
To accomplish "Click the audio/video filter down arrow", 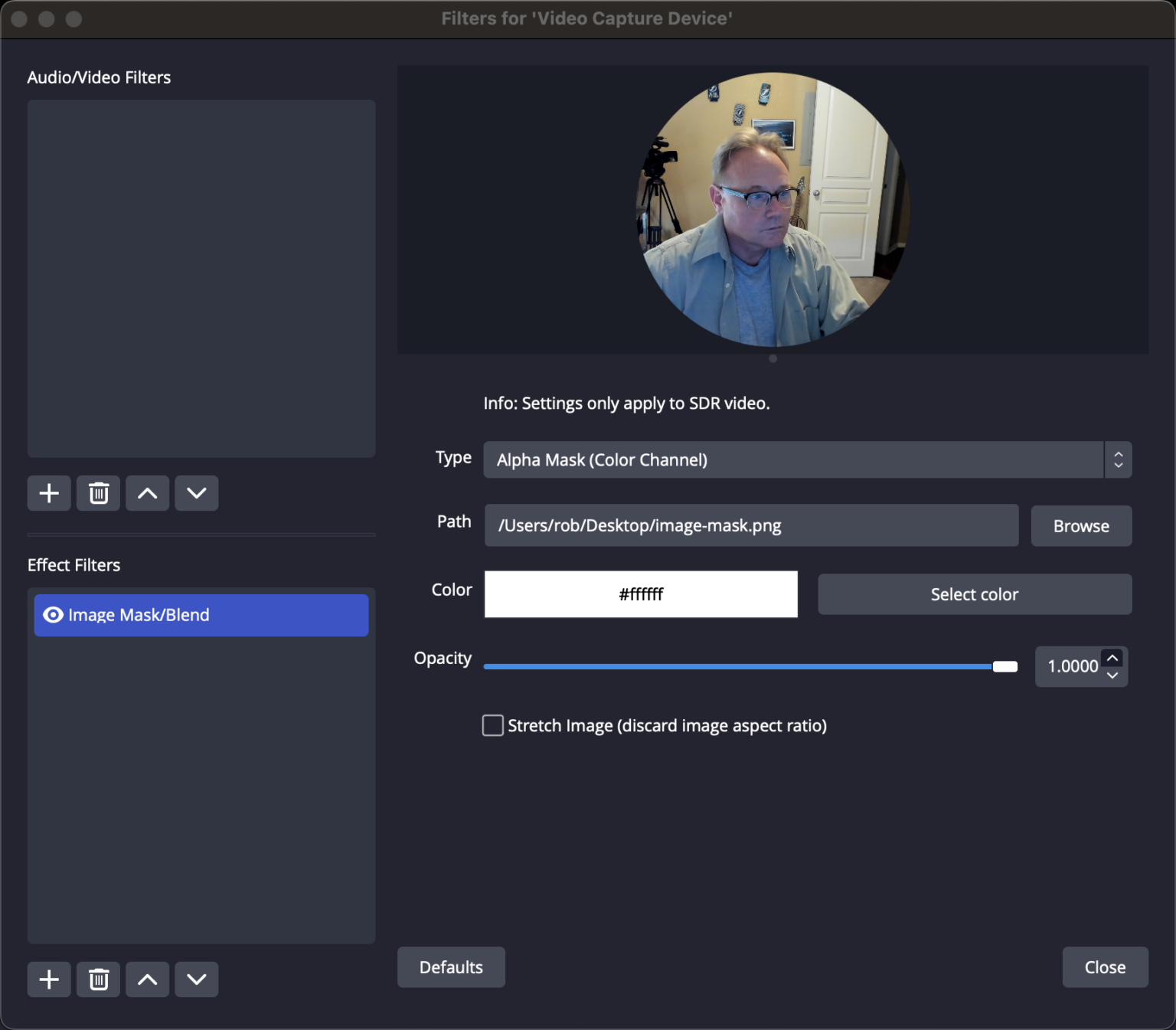I will [196, 493].
